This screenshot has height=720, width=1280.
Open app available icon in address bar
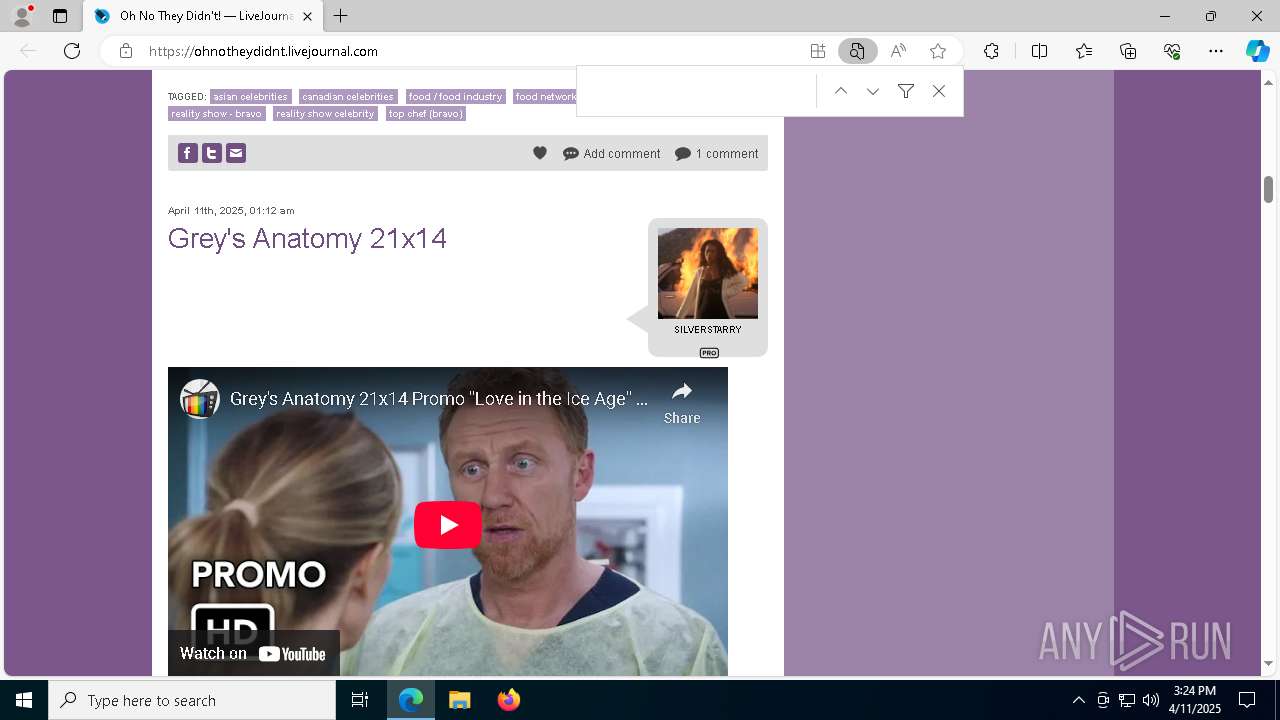click(818, 51)
